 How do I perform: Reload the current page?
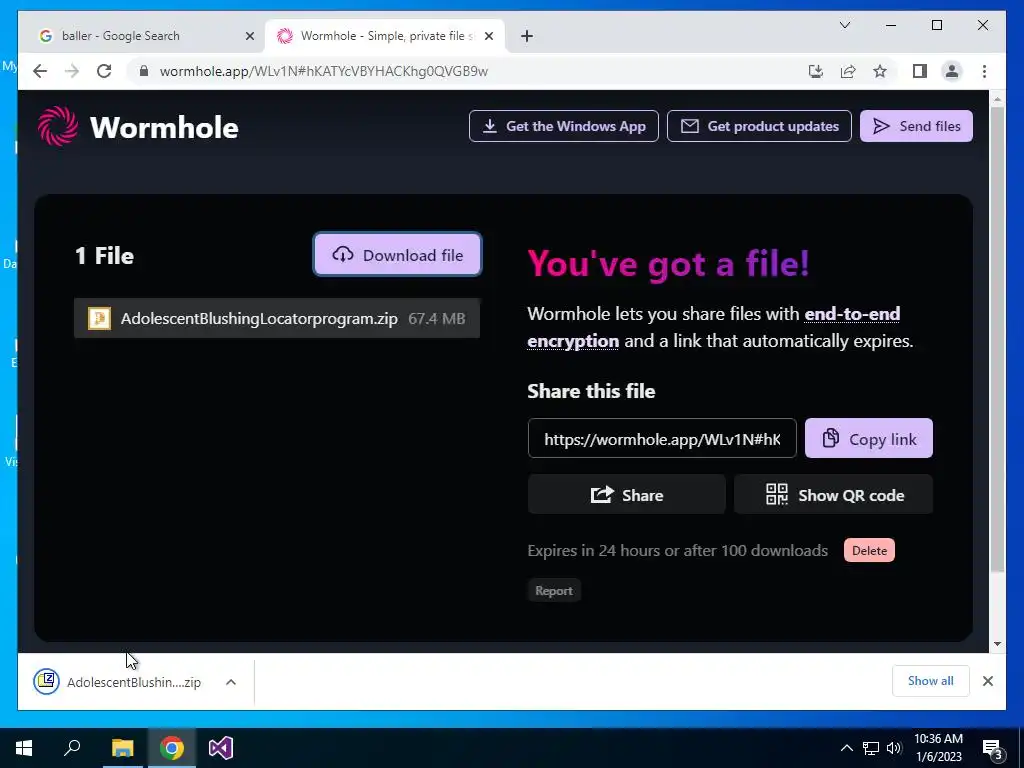click(x=104, y=71)
